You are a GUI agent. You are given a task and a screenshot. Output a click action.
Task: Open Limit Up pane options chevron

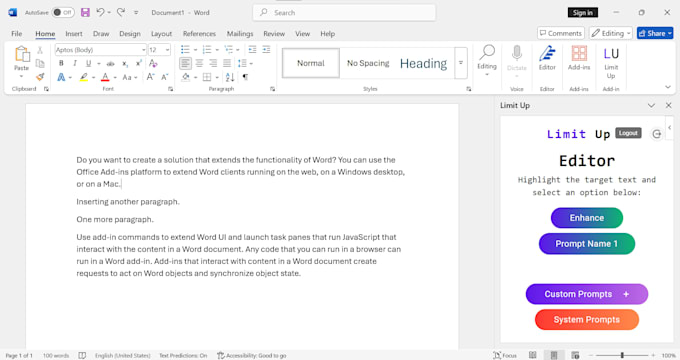651,105
